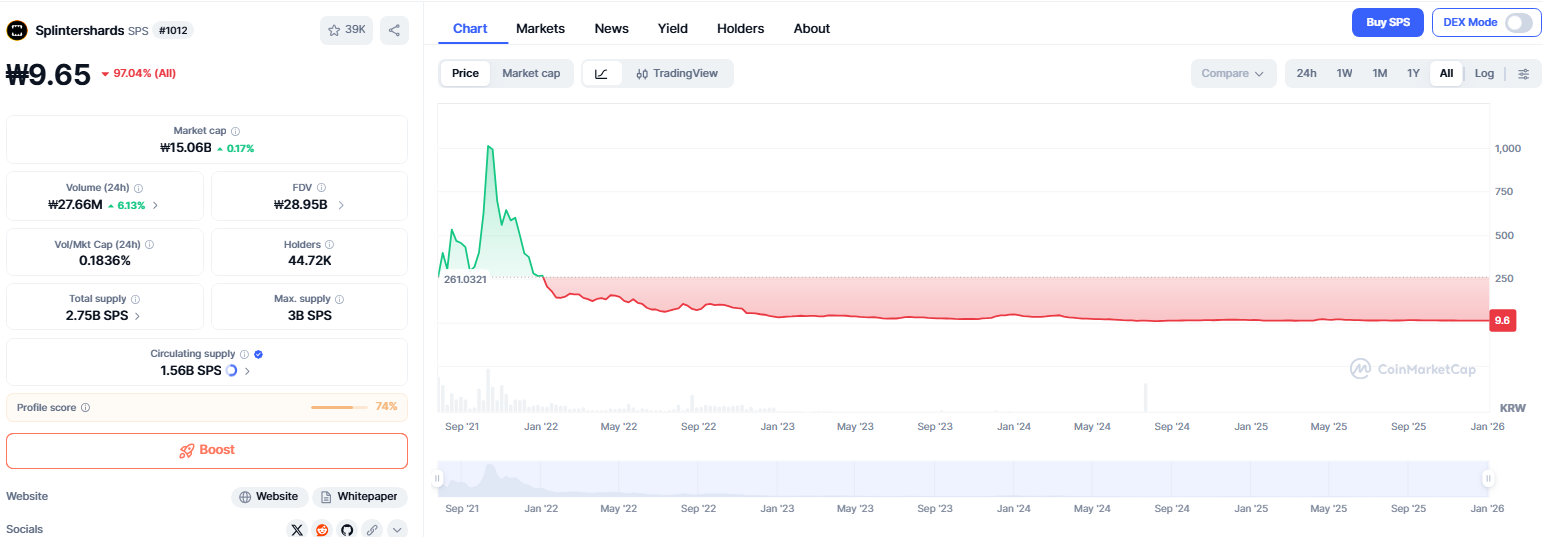Add SPS to watchlist with star icon
This screenshot has width=1543, height=537.
click(x=346, y=30)
